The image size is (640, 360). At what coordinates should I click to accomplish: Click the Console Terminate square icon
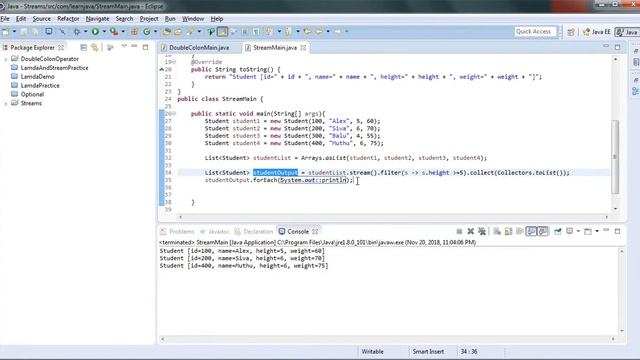tap(459, 231)
